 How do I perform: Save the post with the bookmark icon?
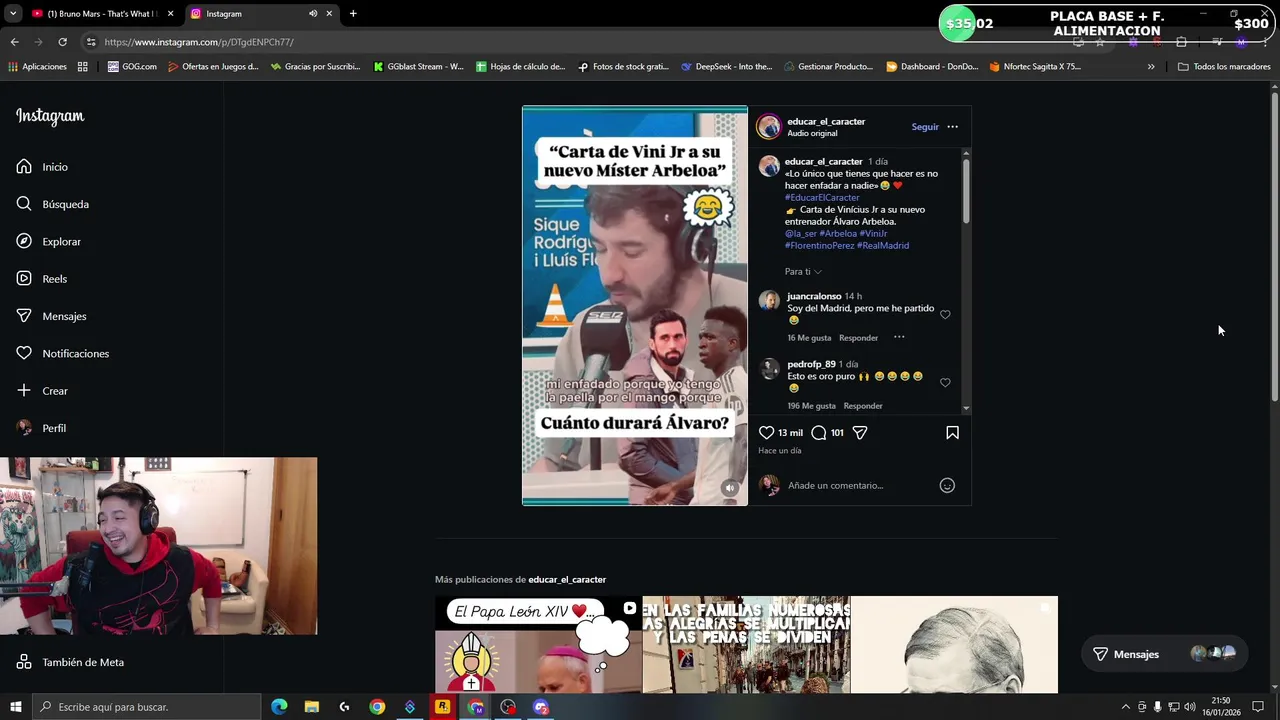952,433
